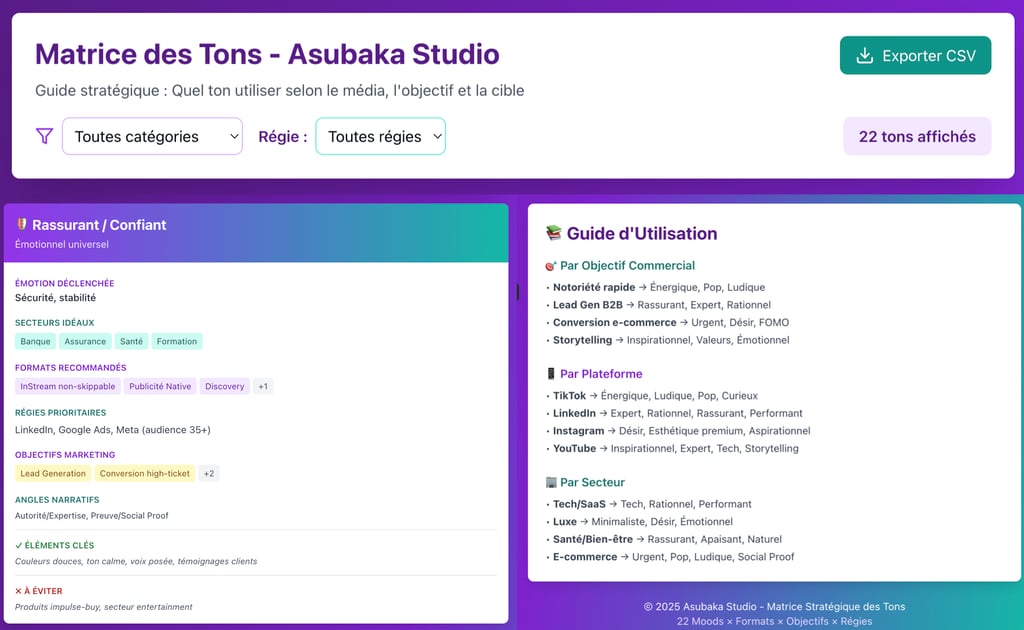This screenshot has width=1024, height=630.
Task: Open the Toutes régies dropdown
Action: coord(380,136)
